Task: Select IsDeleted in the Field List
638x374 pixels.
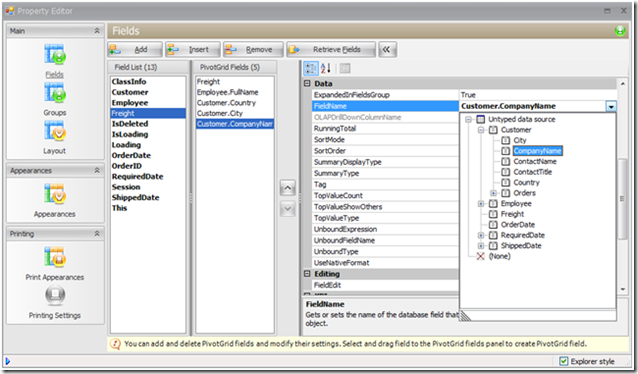Action: (x=148, y=124)
